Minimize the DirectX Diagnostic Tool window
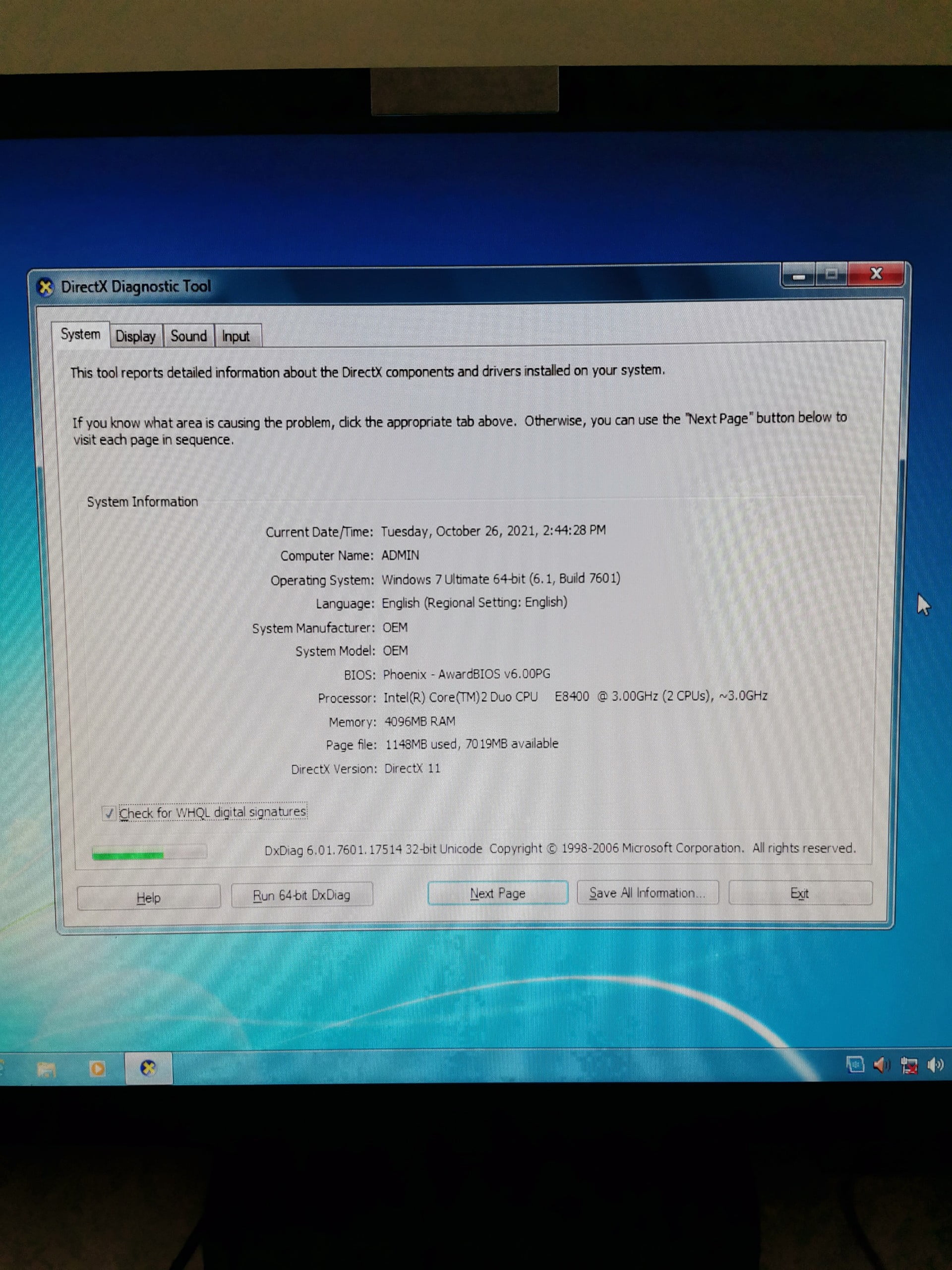Screen dimensions: 952x1270 (x=798, y=276)
